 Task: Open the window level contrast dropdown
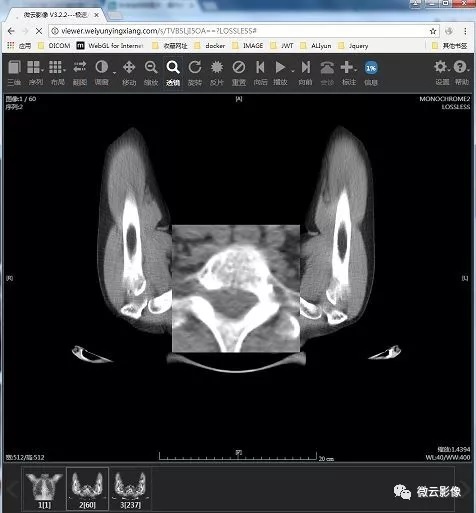click(114, 72)
